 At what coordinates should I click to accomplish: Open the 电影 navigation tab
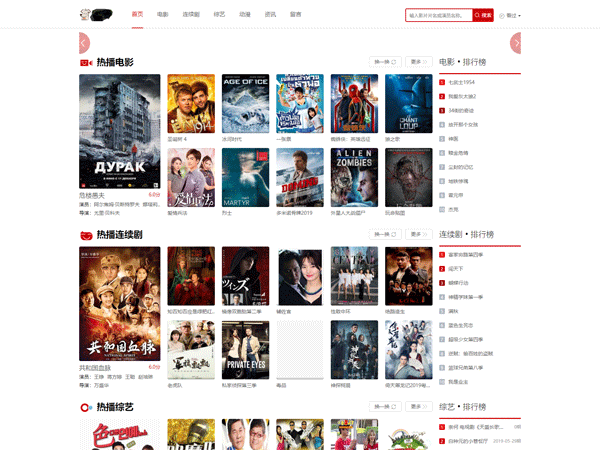tap(162, 15)
